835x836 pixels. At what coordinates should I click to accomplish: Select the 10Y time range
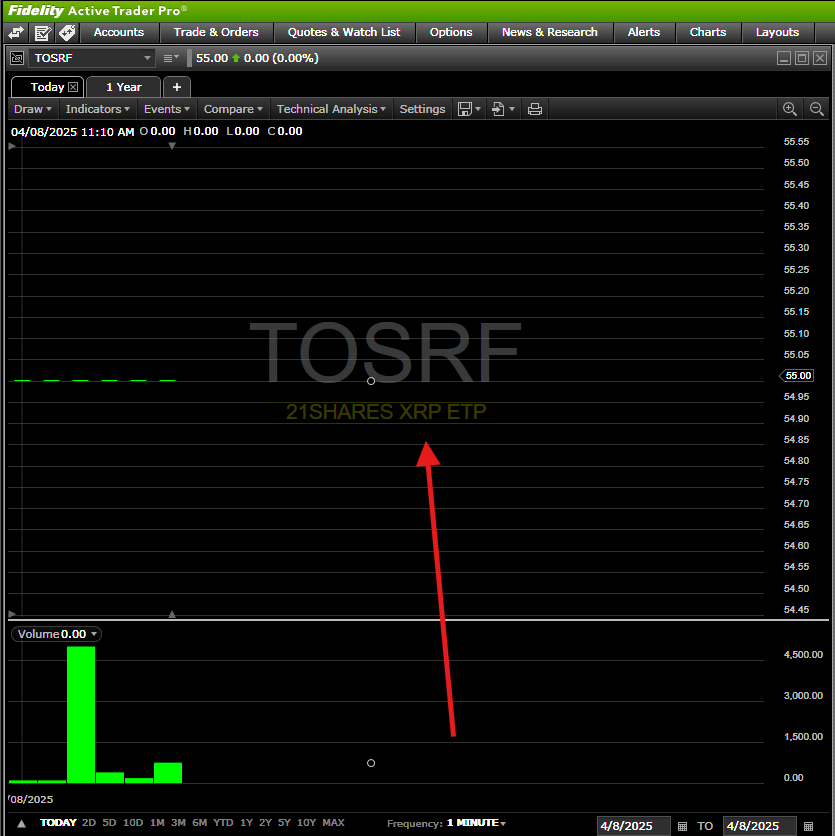pyautogui.click(x=307, y=823)
